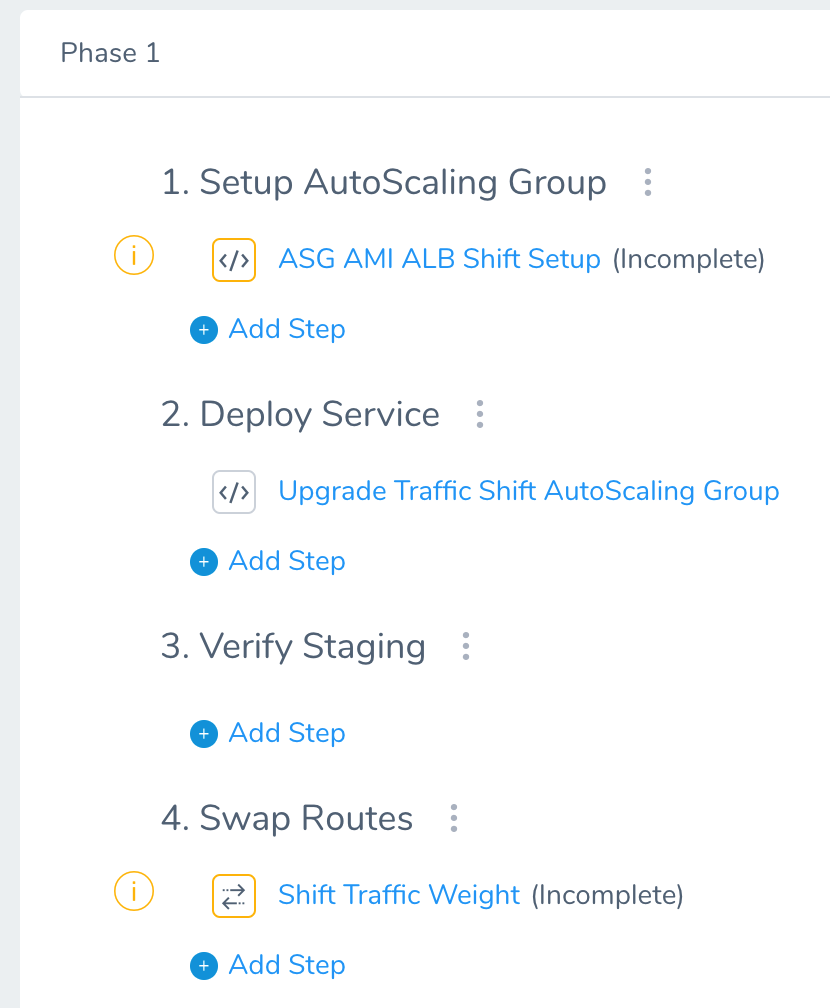The height and width of the screenshot is (1008, 830).
Task: Open the three-dot menu for Deploy Service
Action: pyautogui.click(x=480, y=414)
